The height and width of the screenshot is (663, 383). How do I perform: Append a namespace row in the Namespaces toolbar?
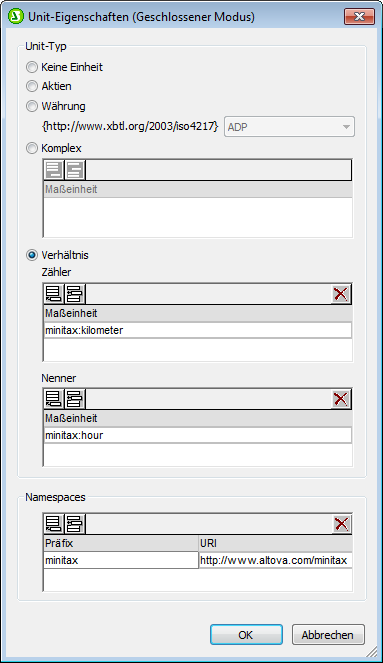coord(54,524)
